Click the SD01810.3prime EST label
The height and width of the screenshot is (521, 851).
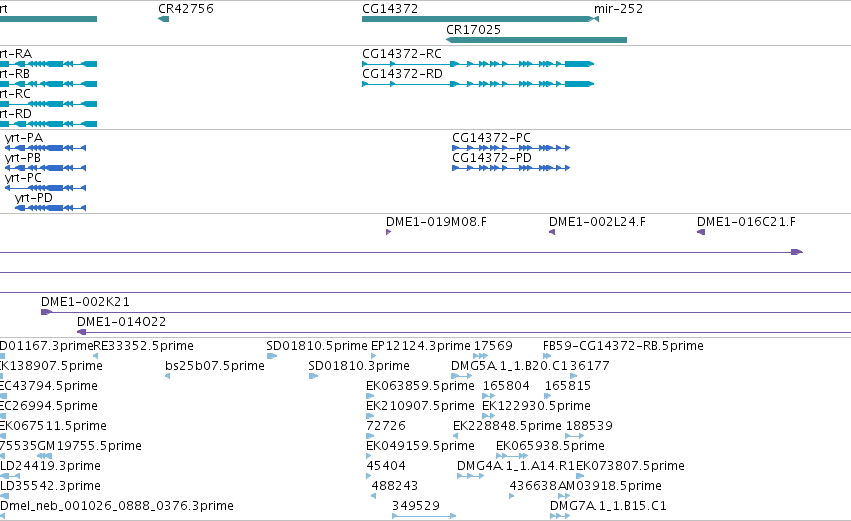359,366
